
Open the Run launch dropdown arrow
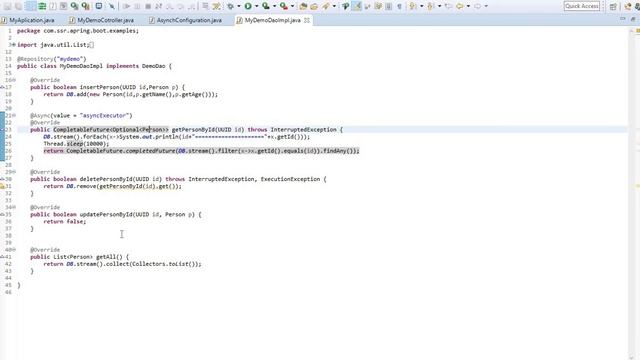[256, 6]
